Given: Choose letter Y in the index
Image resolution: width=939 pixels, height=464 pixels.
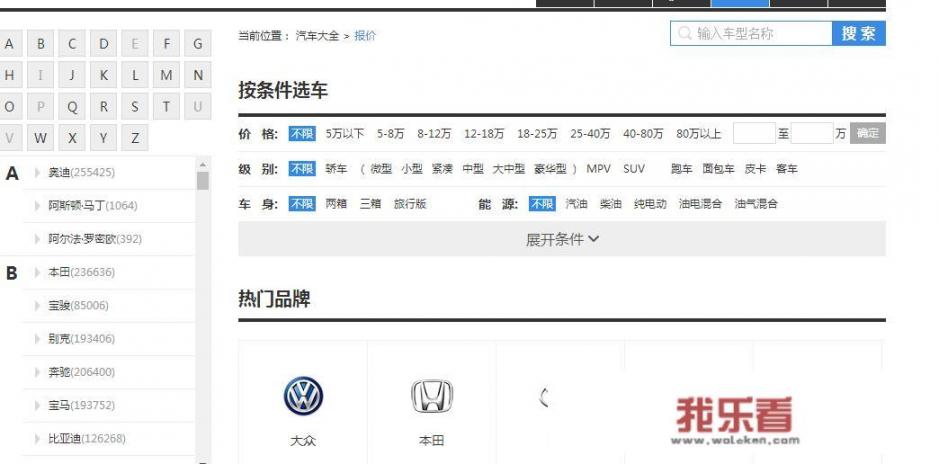Looking at the screenshot, I should (104, 138).
